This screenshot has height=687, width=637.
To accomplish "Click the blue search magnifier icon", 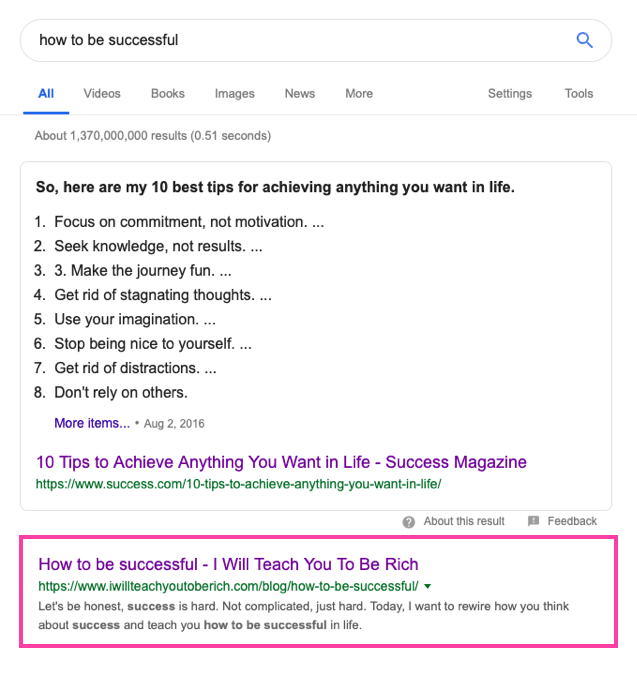I will 585,40.
